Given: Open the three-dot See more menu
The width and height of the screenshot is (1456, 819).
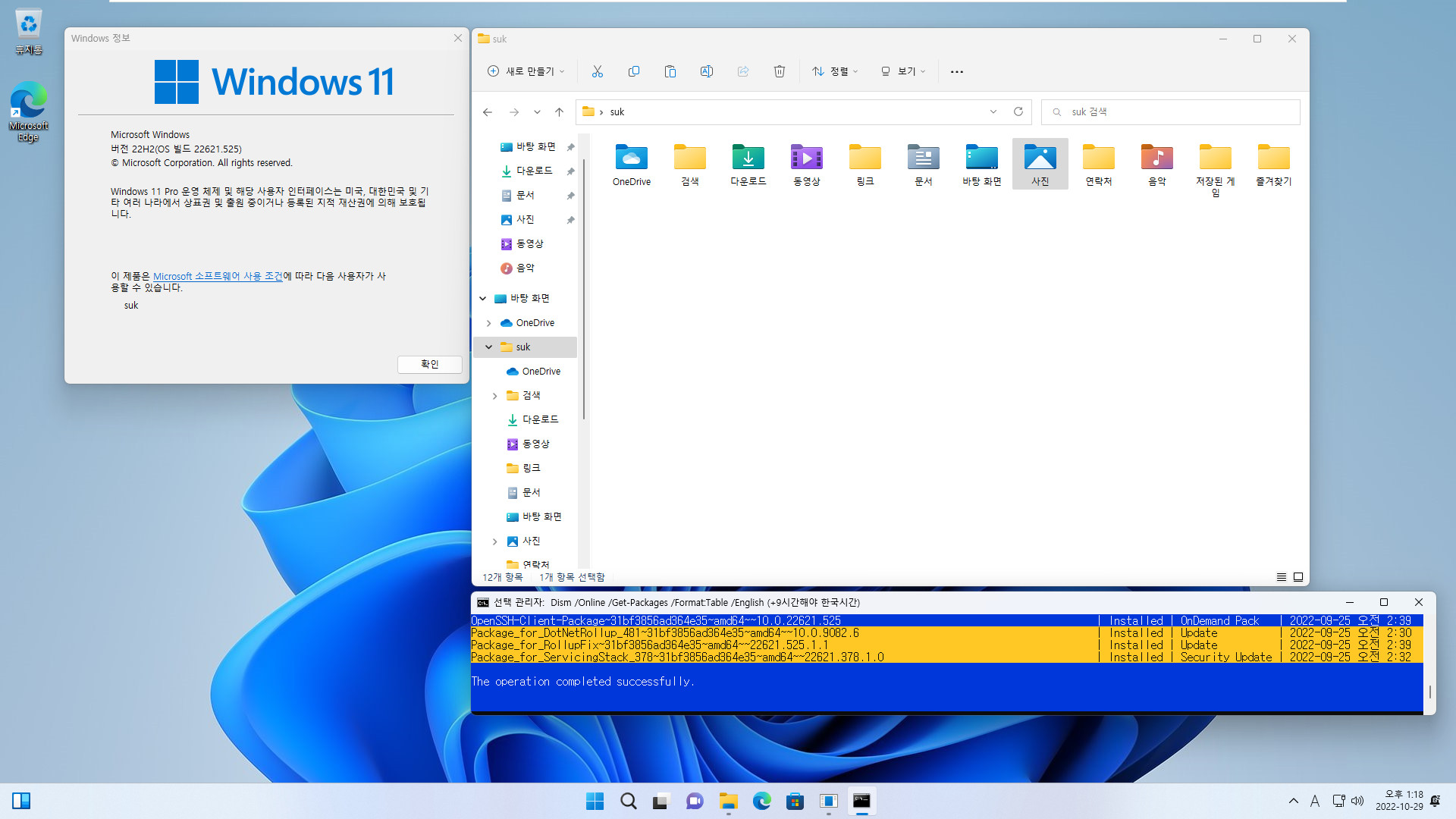Looking at the screenshot, I should click(957, 71).
